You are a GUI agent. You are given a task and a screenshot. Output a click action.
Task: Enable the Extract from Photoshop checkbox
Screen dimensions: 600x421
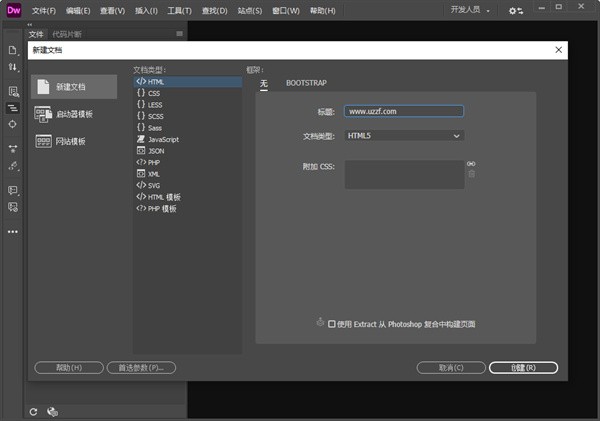pyautogui.click(x=332, y=324)
